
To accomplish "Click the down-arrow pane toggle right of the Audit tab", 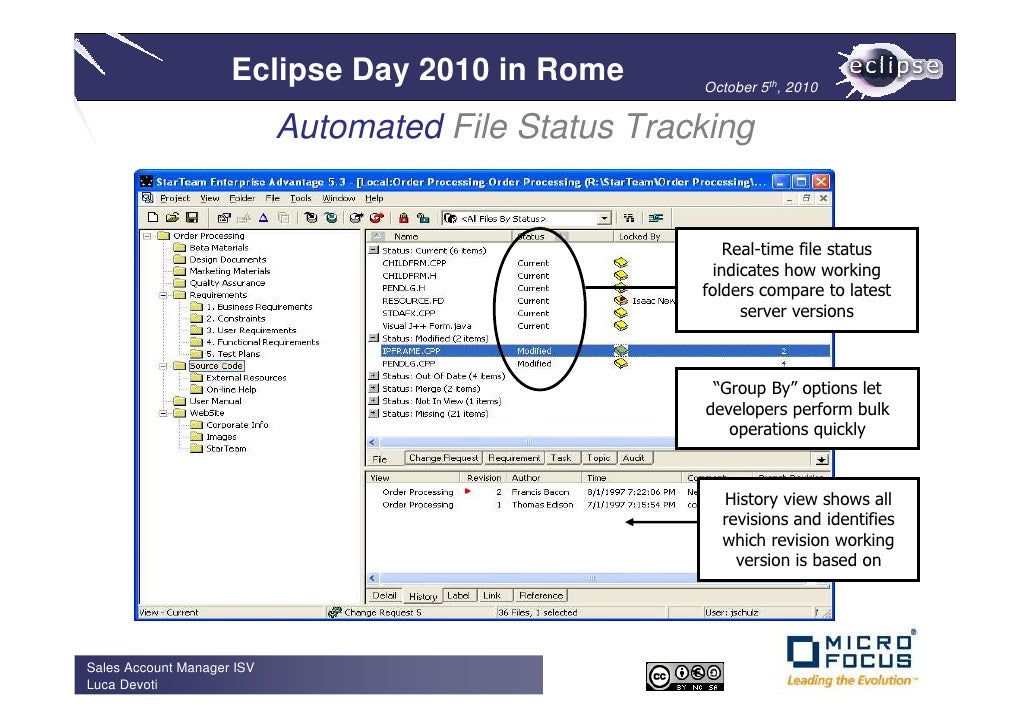I will click(x=821, y=459).
